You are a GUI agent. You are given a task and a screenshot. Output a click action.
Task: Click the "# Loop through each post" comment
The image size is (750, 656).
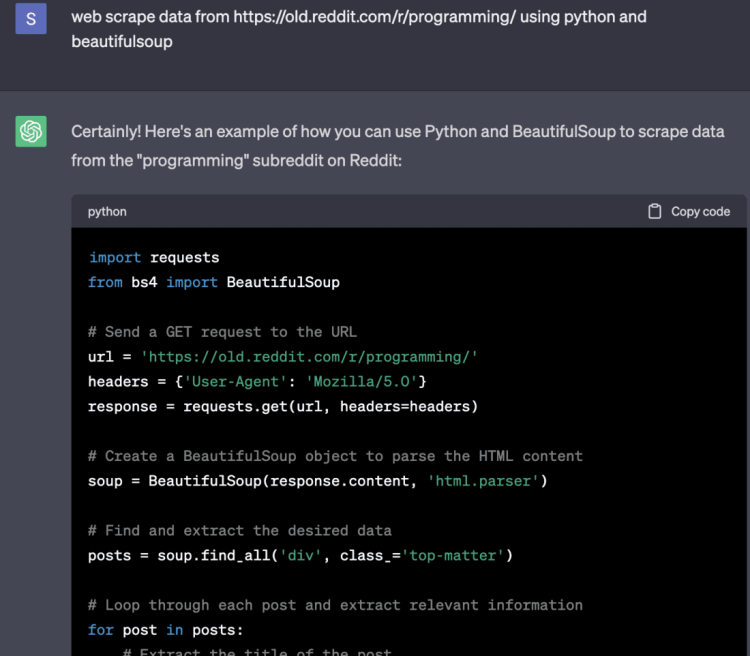[x=335, y=605]
